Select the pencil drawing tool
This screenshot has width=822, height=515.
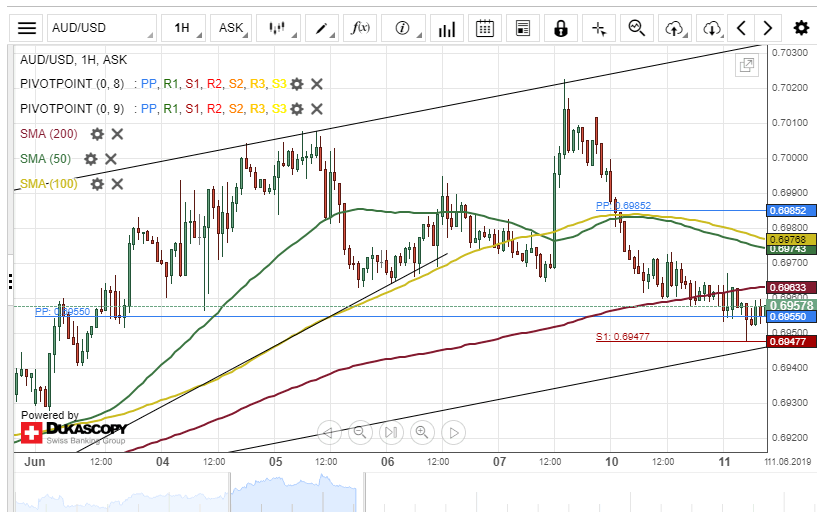321,28
